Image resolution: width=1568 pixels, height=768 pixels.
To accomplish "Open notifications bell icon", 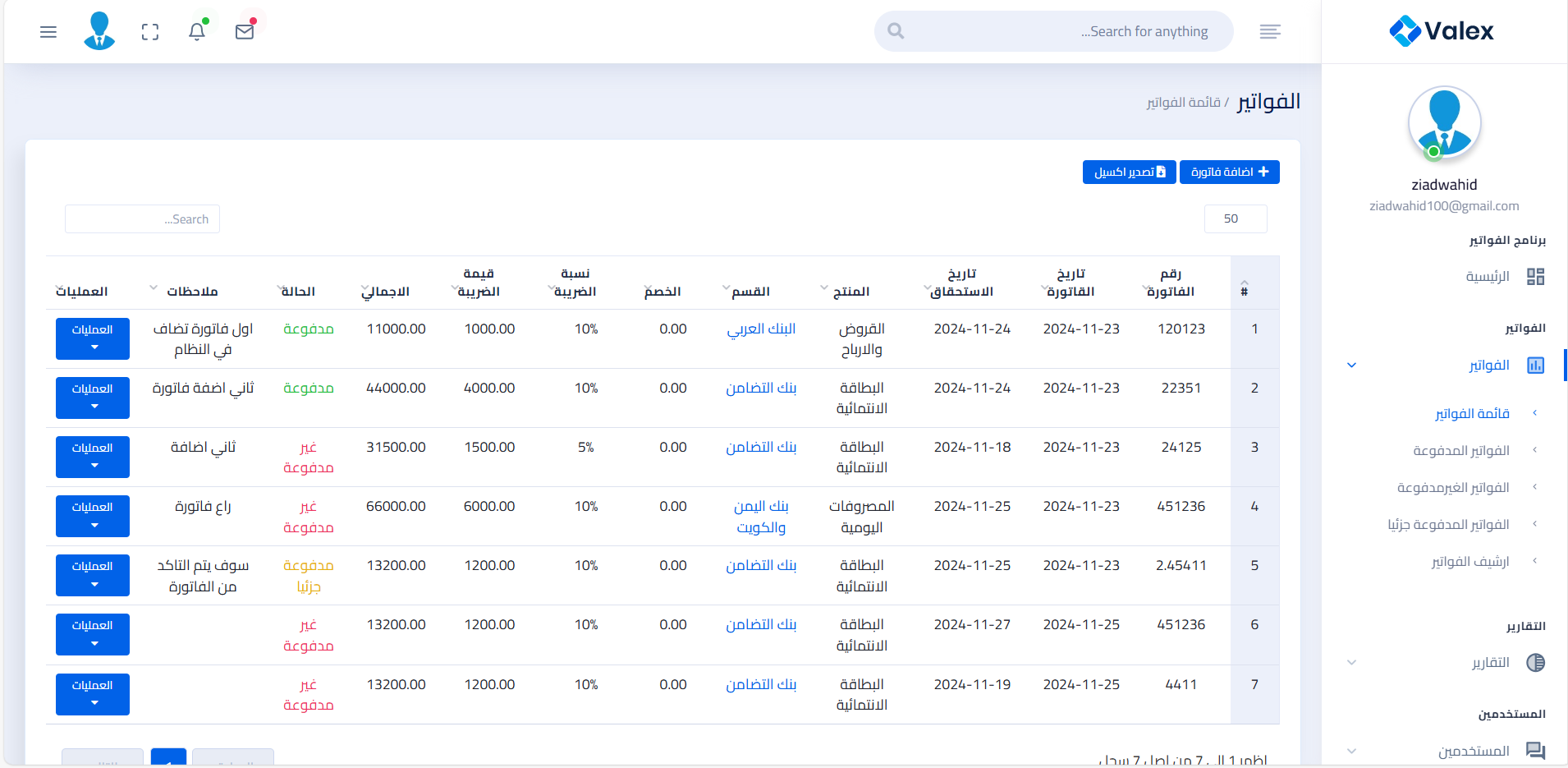I will (x=197, y=31).
